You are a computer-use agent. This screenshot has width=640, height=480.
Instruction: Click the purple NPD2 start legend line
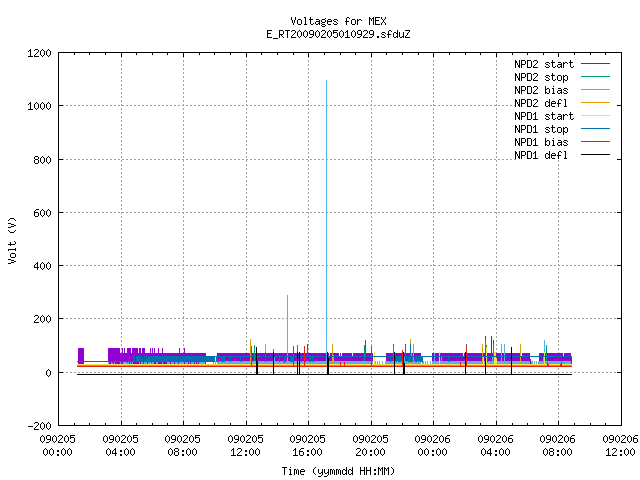595,64
